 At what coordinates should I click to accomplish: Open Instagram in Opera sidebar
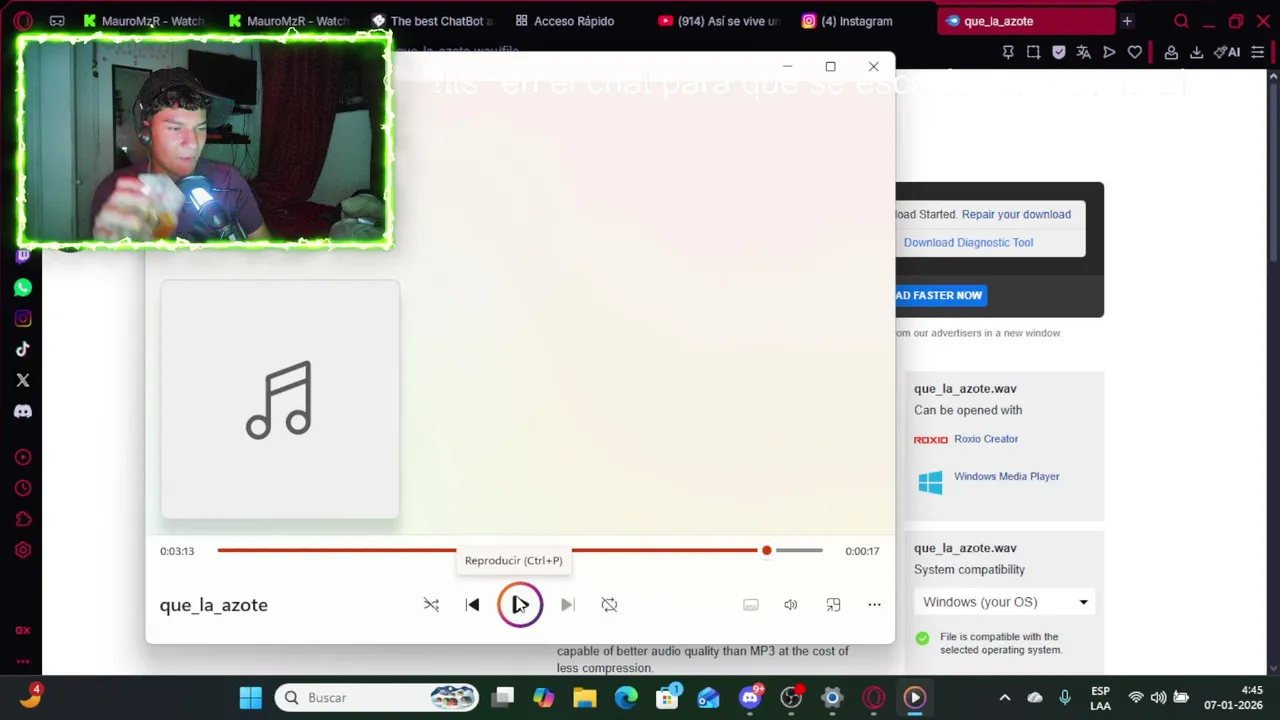tap(23, 319)
